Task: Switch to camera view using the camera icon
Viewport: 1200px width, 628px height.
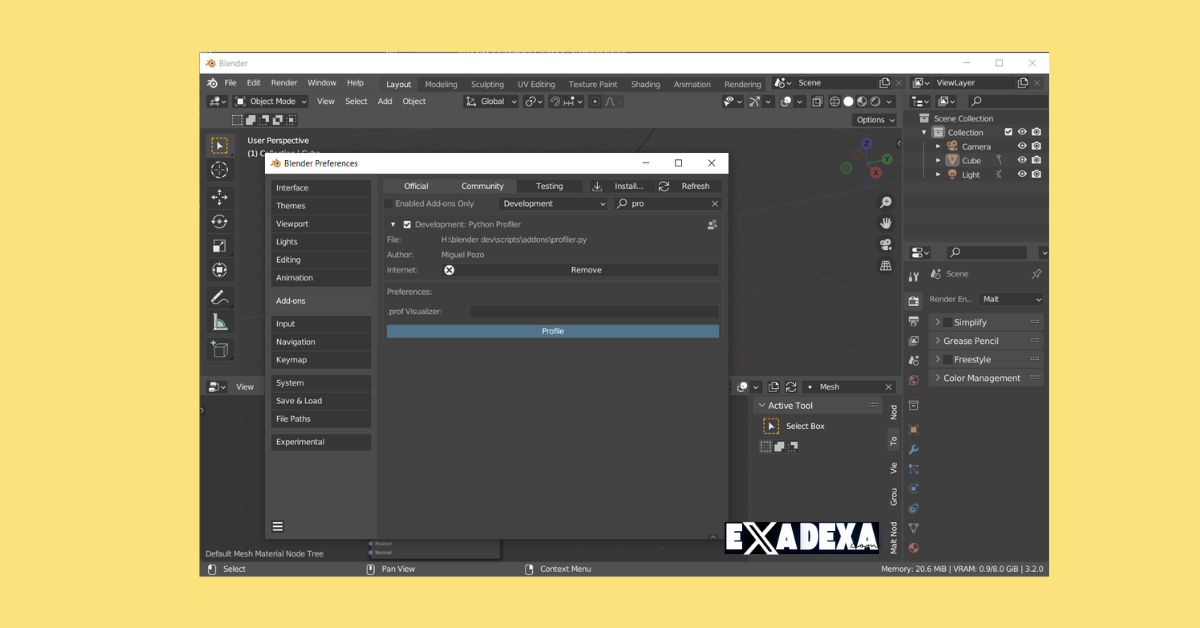Action: (885, 244)
